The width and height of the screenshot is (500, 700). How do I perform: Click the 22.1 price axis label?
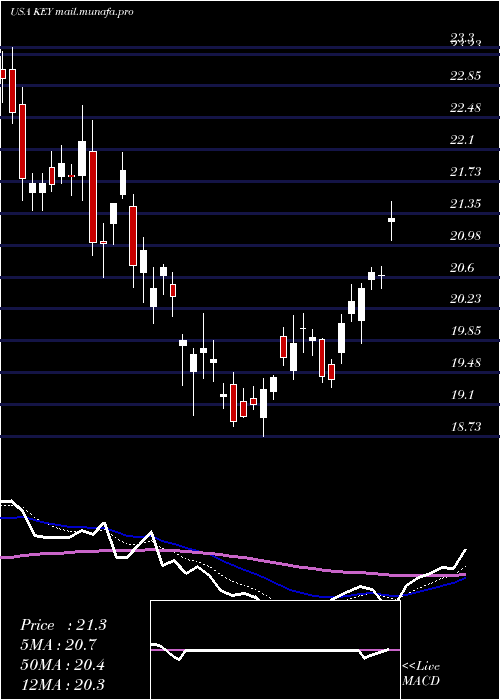point(462,140)
